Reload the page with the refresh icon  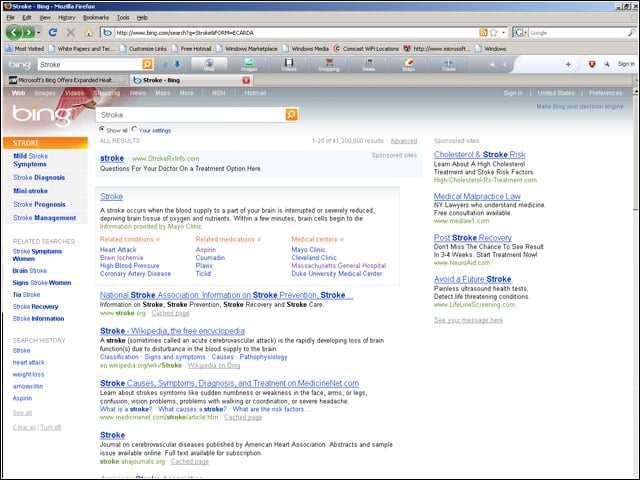tap(53, 32)
